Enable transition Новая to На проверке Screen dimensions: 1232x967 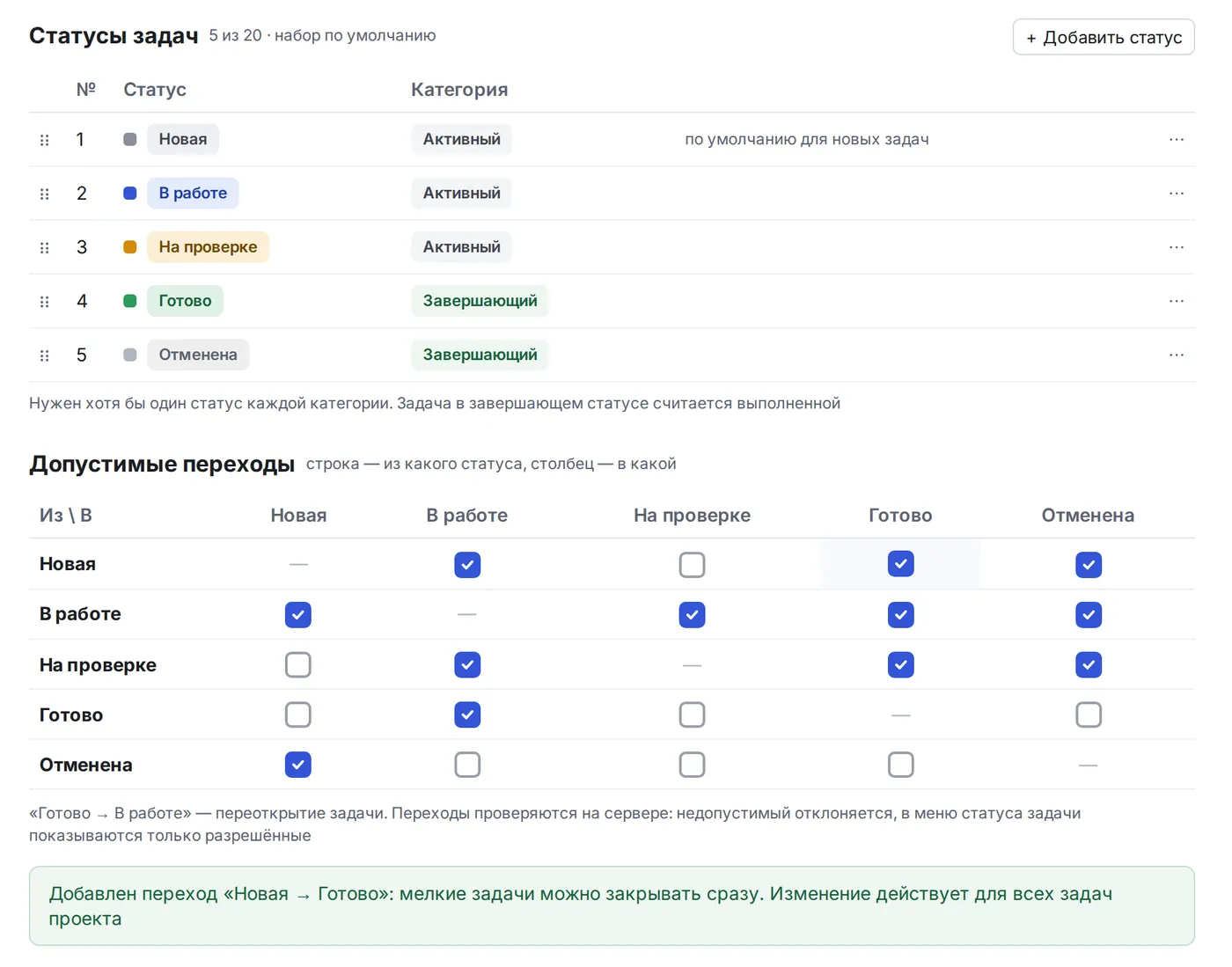[x=693, y=565]
